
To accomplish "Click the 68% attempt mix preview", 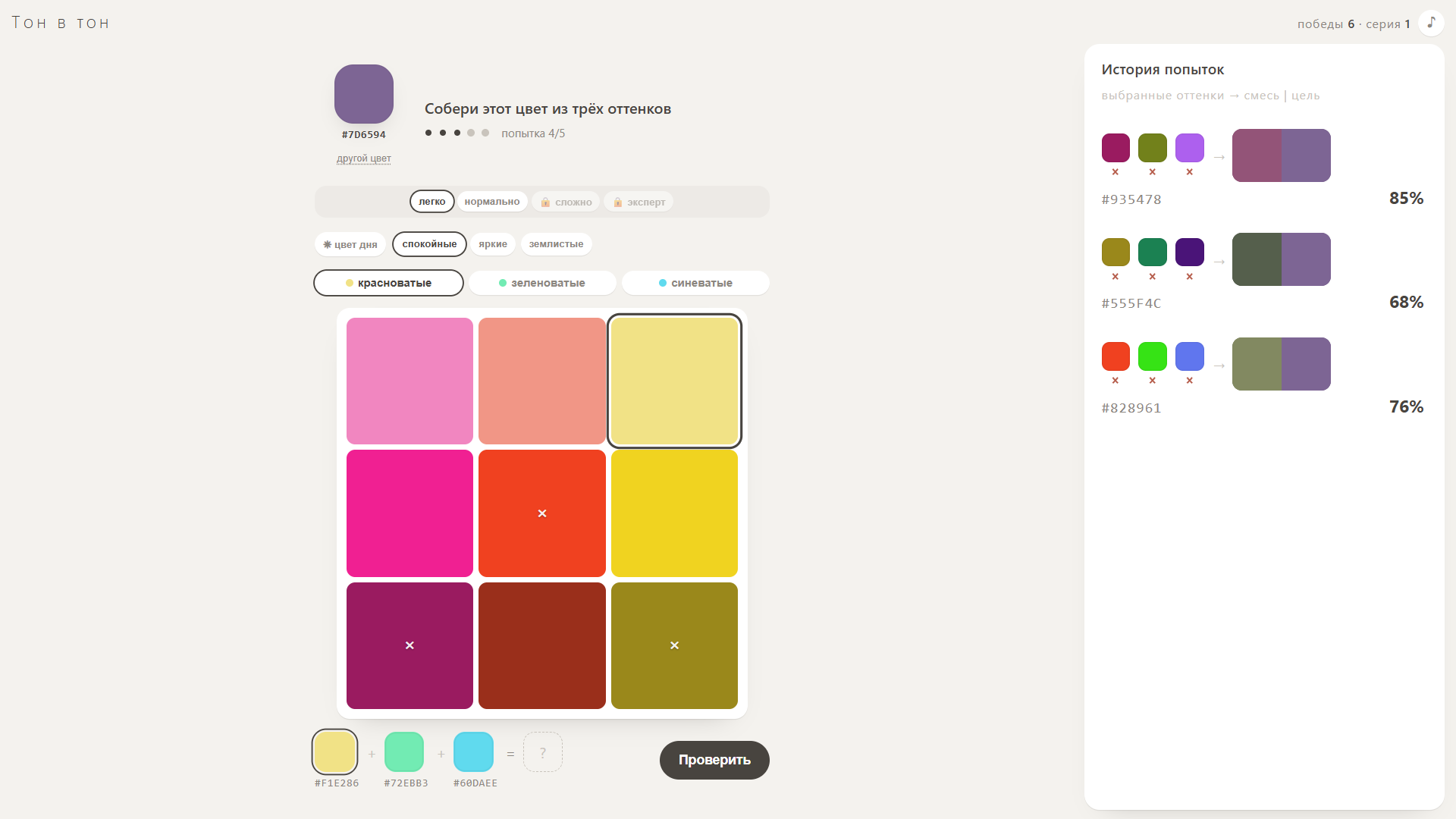I will point(1282,259).
